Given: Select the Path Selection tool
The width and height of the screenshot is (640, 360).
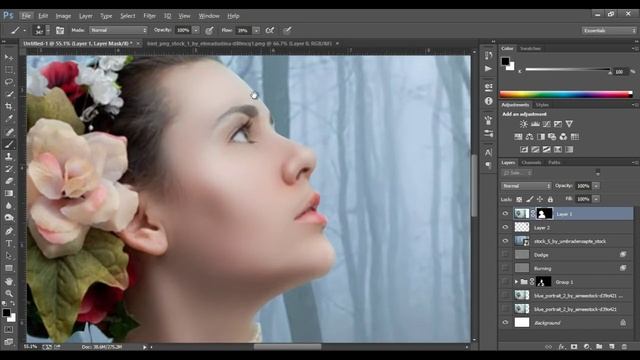Looking at the screenshot, I should click(x=9, y=256).
